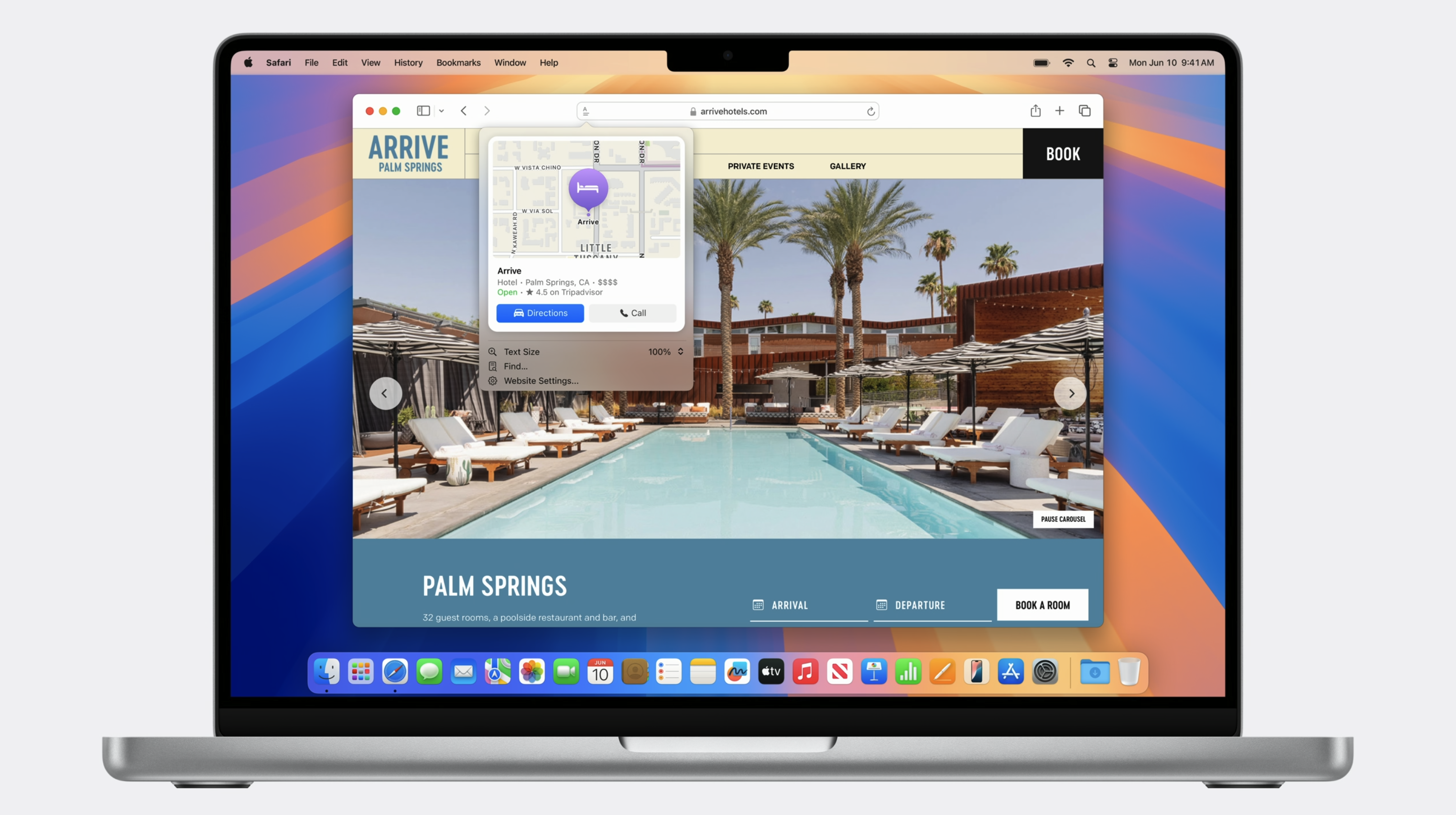Click Find in context menu
This screenshot has height=815, width=1456.
[516, 366]
